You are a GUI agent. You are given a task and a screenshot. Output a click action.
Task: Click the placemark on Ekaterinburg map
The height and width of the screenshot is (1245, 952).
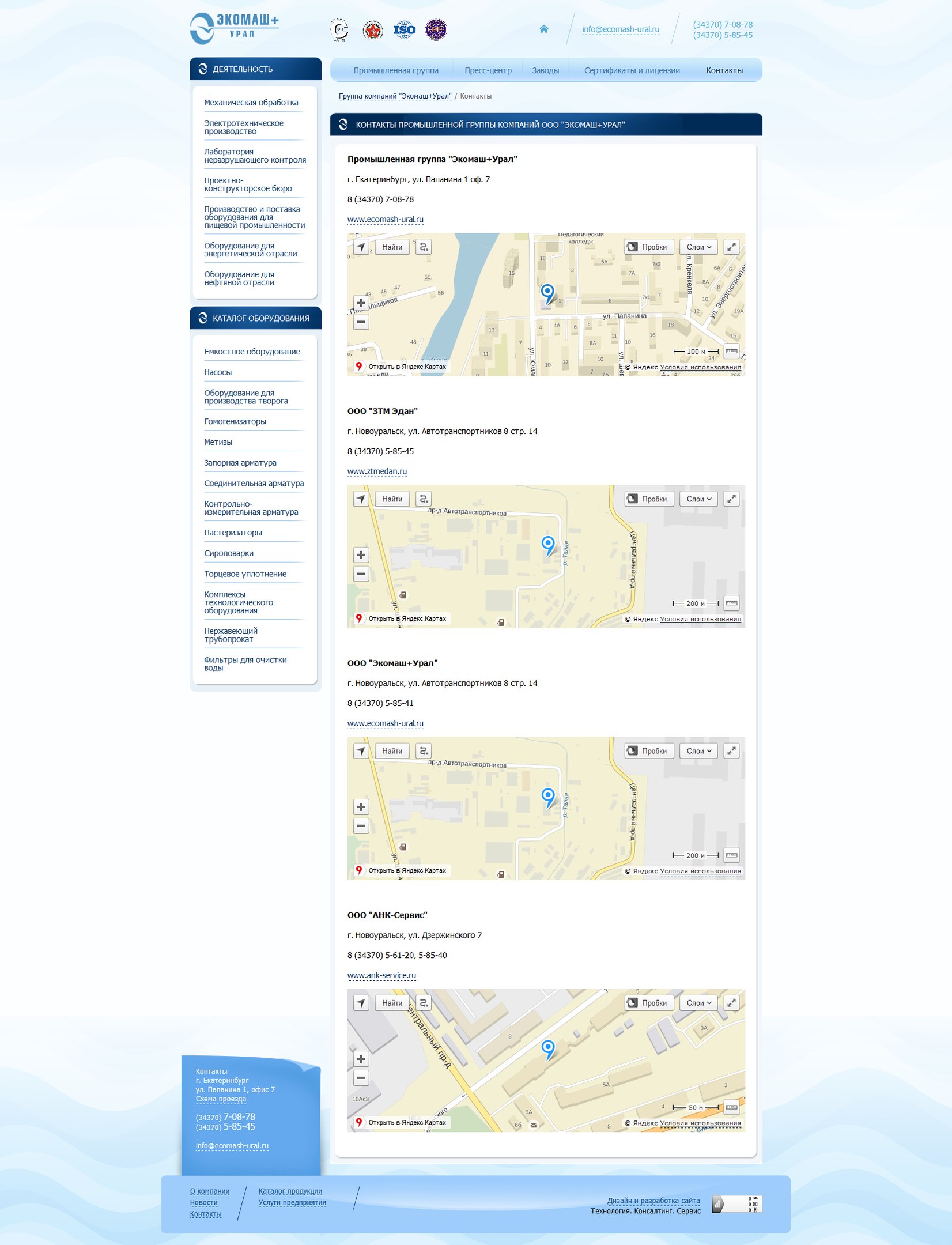click(547, 294)
